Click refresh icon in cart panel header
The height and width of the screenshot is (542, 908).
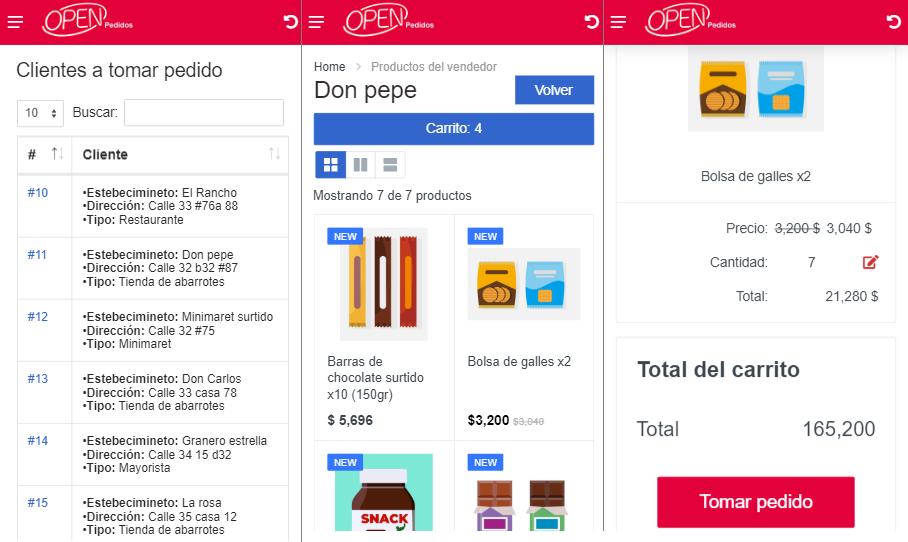(894, 22)
